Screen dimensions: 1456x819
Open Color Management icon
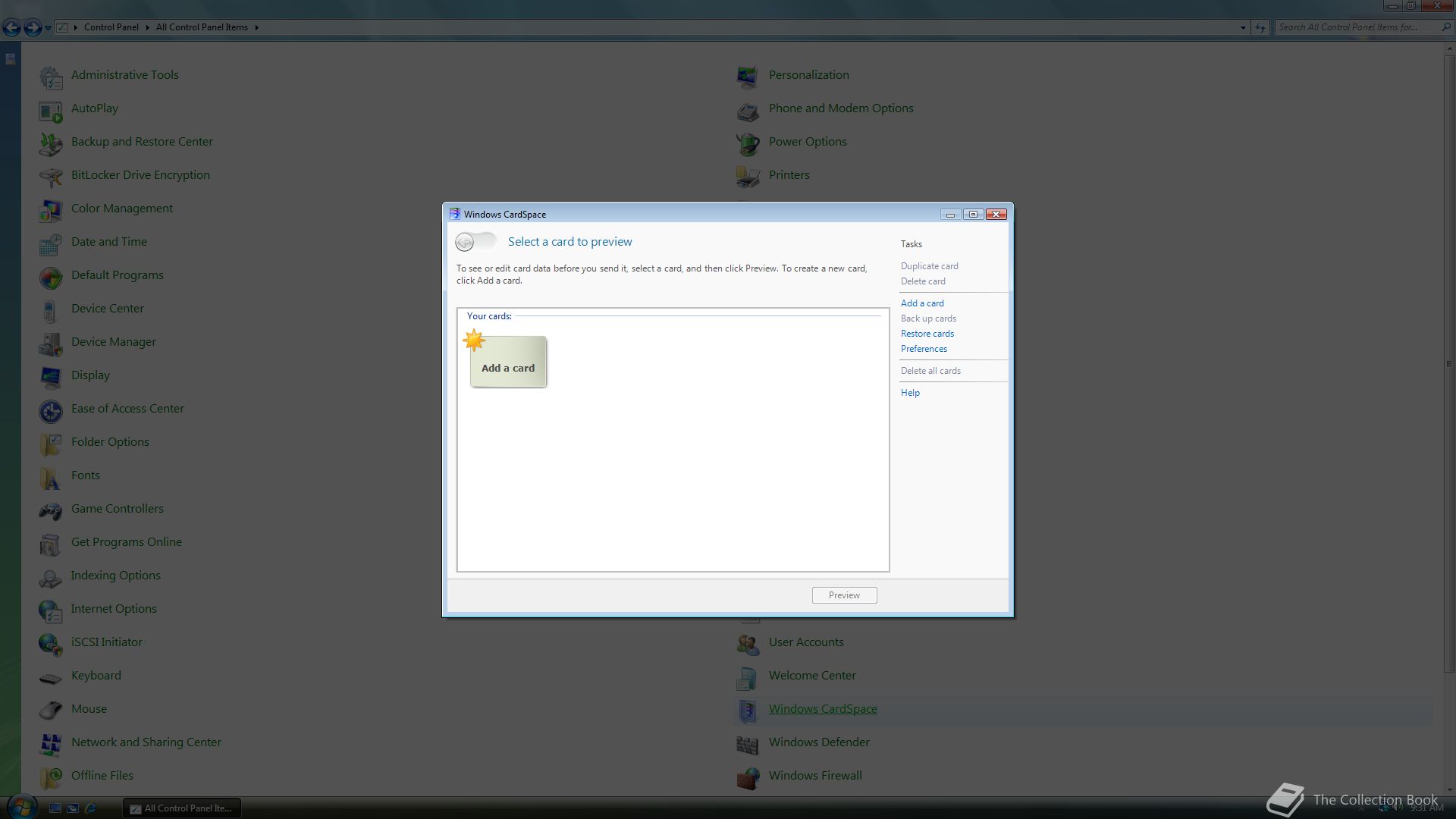point(51,209)
